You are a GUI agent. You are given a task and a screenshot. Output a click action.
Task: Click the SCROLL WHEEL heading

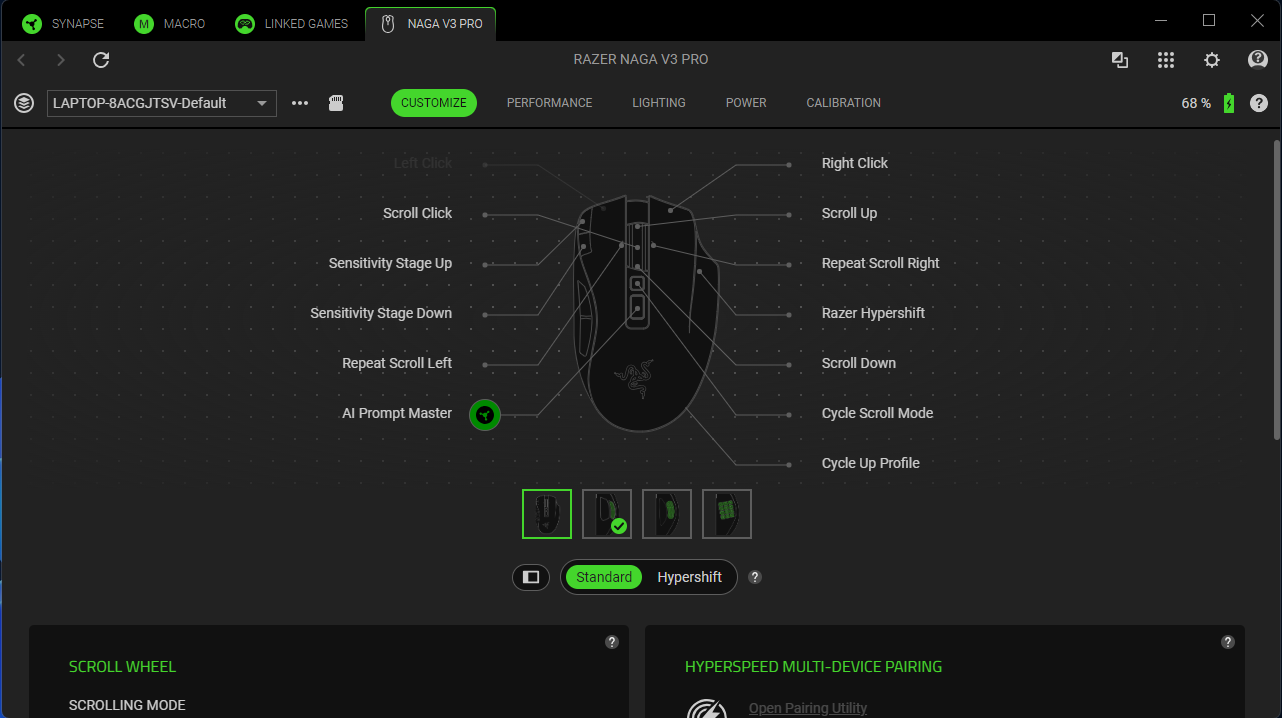pos(122,667)
